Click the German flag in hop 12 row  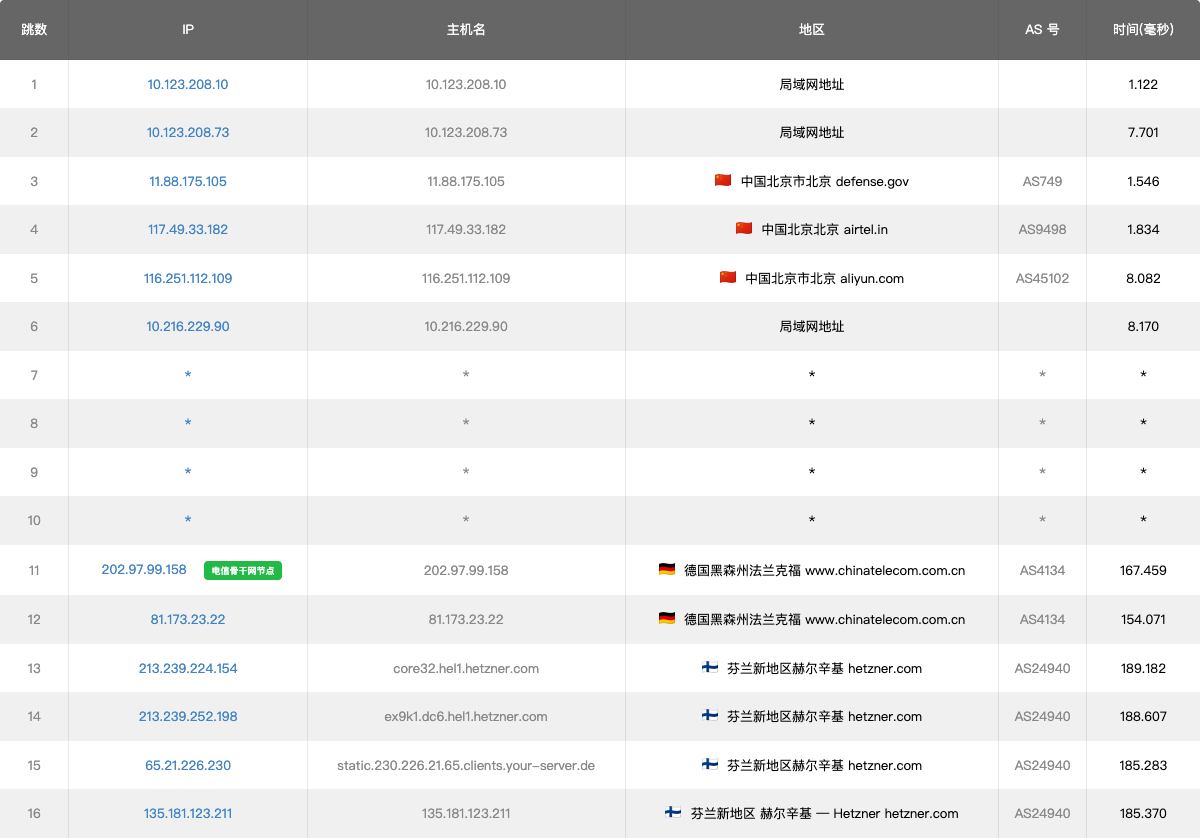click(x=667, y=619)
